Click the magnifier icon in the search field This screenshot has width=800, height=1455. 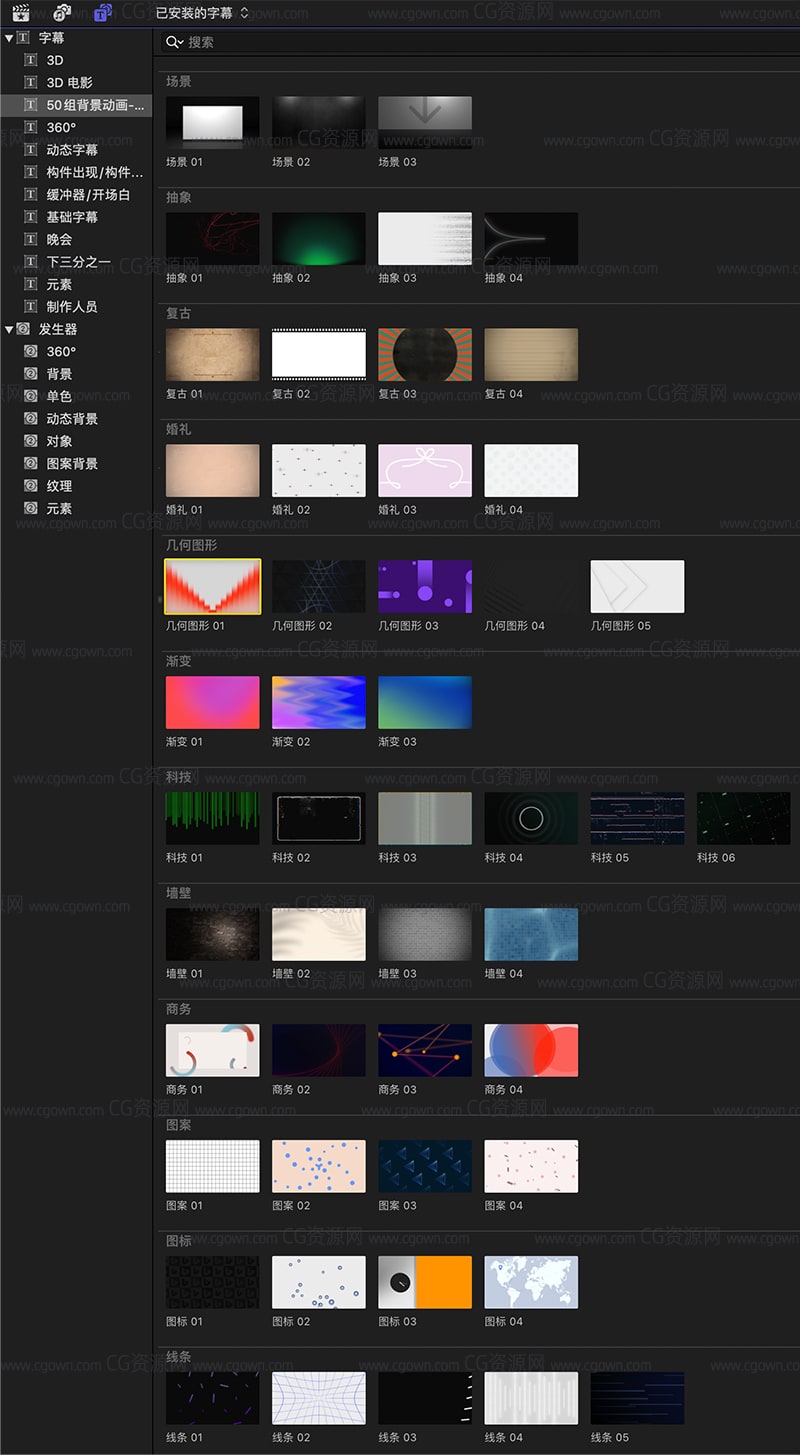point(172,43)
